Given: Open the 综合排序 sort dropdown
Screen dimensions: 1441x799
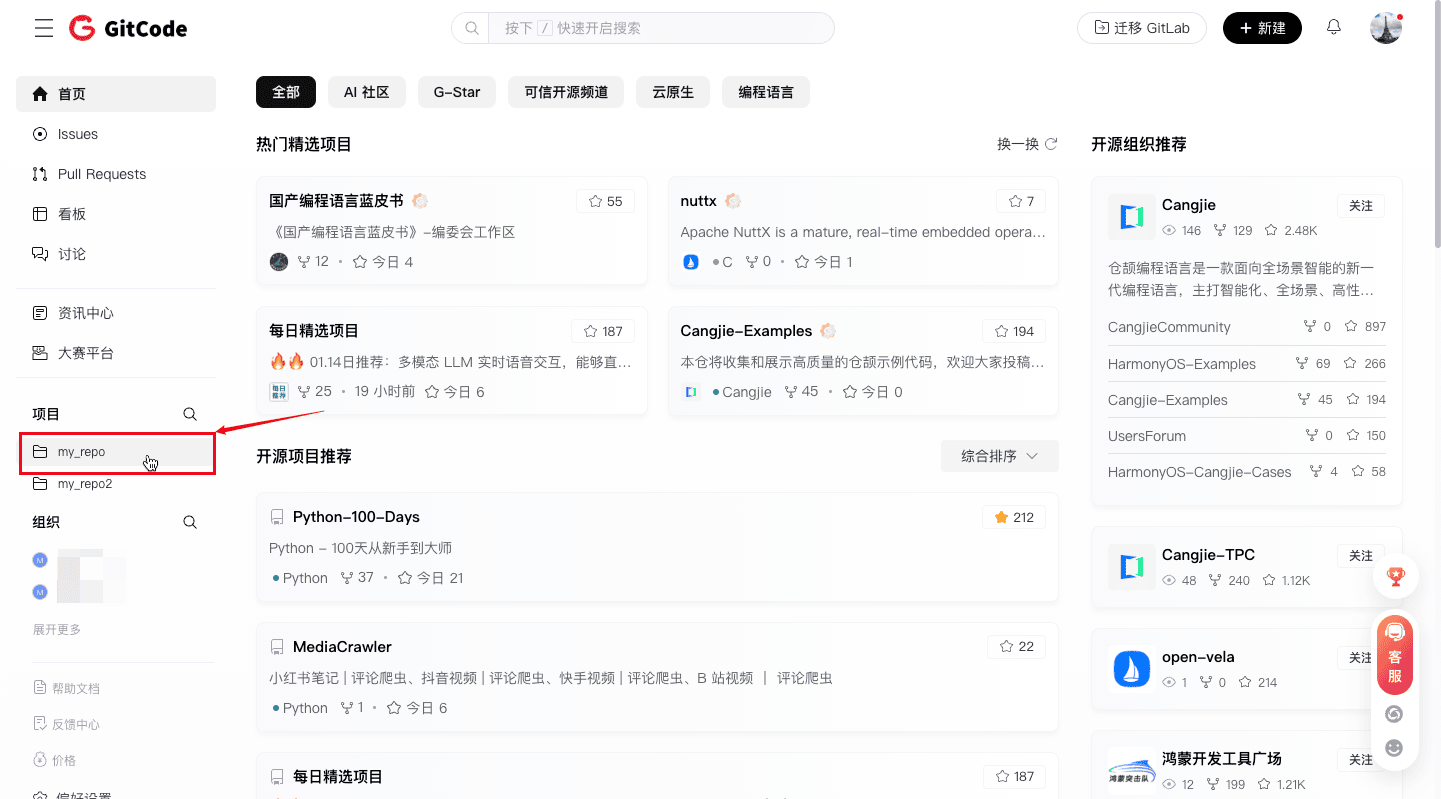Looking at the screenshot, I should pos(999,456).
